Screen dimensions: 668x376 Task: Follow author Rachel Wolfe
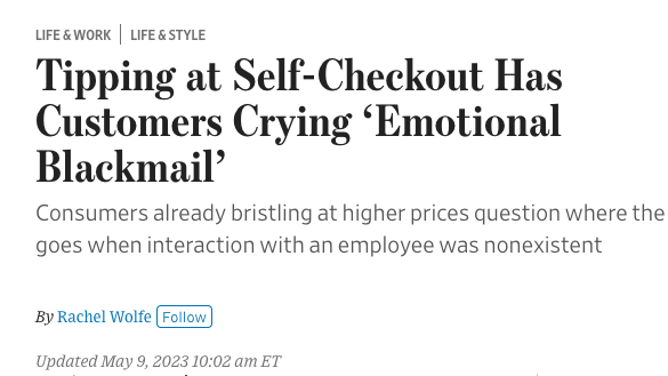[x=184, y=316]
